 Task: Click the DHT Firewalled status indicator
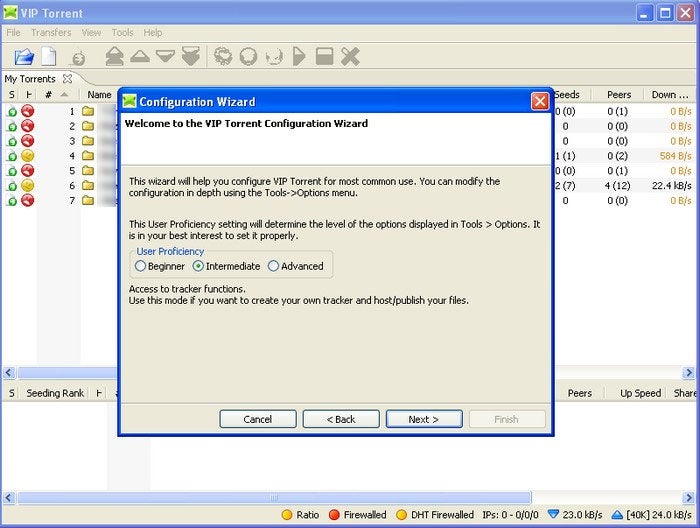[435, 515]
